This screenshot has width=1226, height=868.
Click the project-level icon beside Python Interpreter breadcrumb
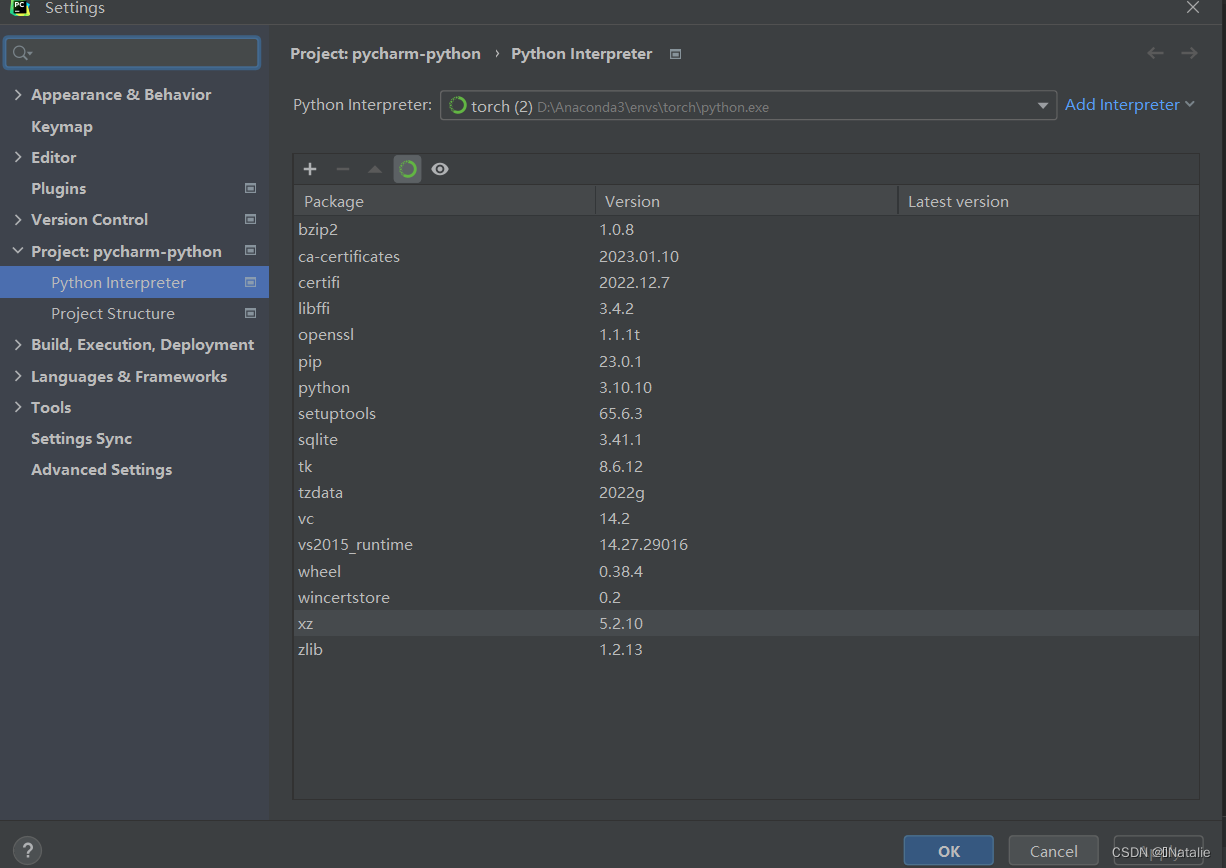[x=675, y=54]
